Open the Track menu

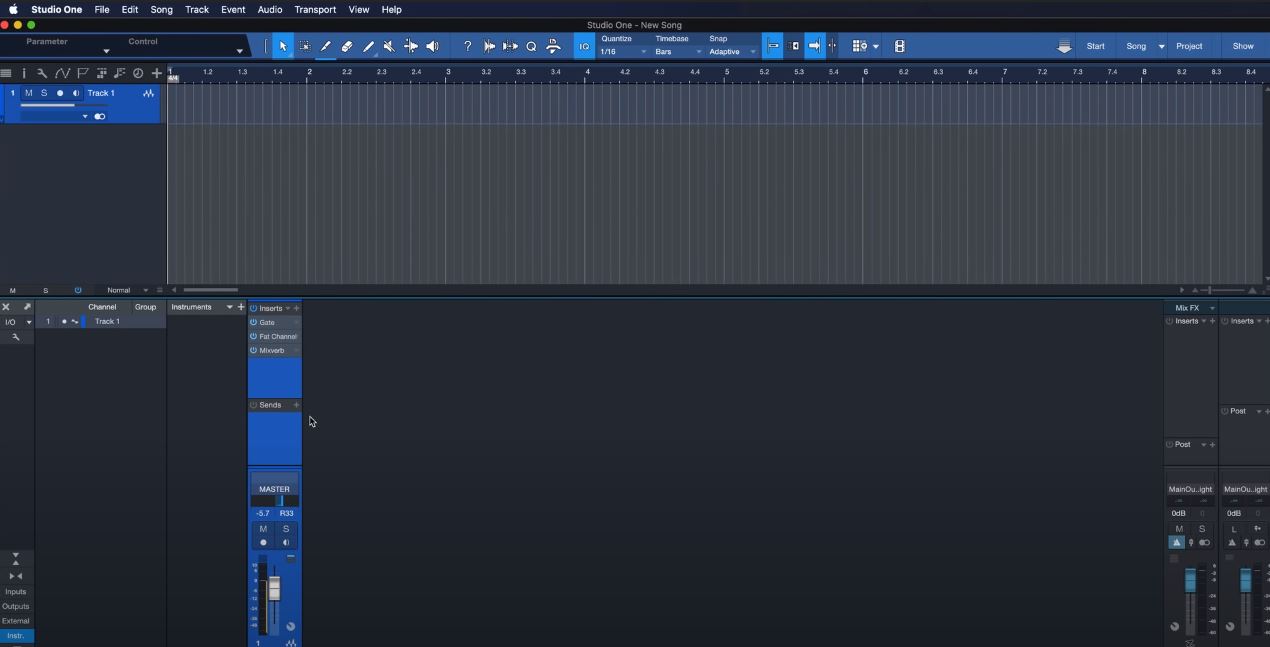pyautogui.click(x=197, y=9)
